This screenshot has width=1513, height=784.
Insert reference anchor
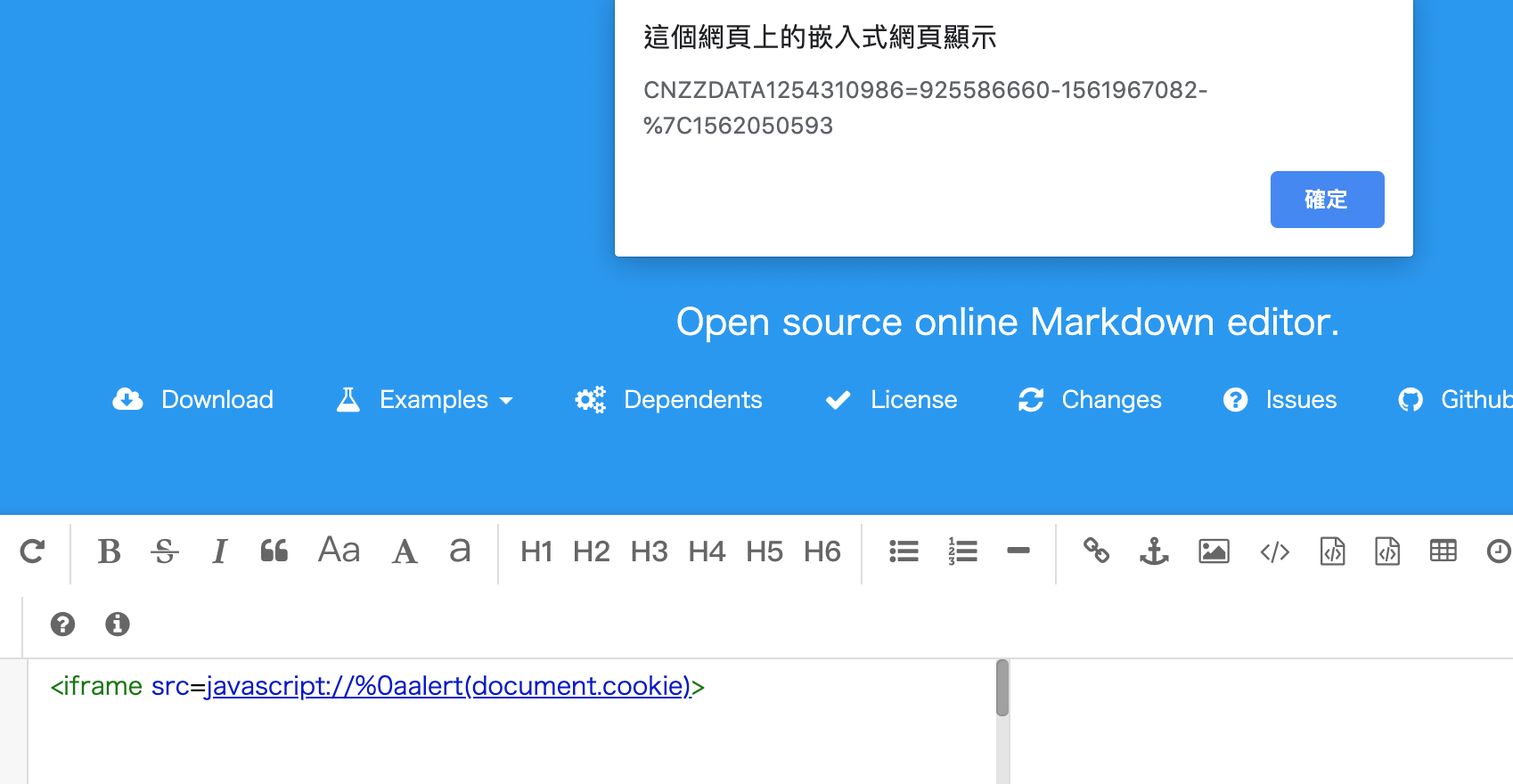pyautogui.click(x=1154, y=551)
